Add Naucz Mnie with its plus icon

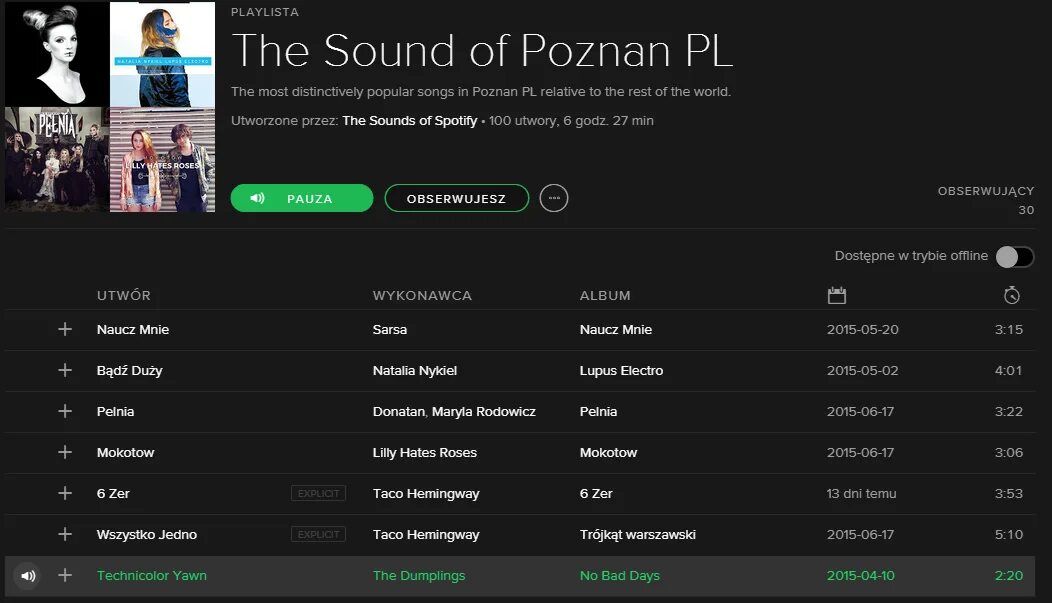(x=65, y=329)
